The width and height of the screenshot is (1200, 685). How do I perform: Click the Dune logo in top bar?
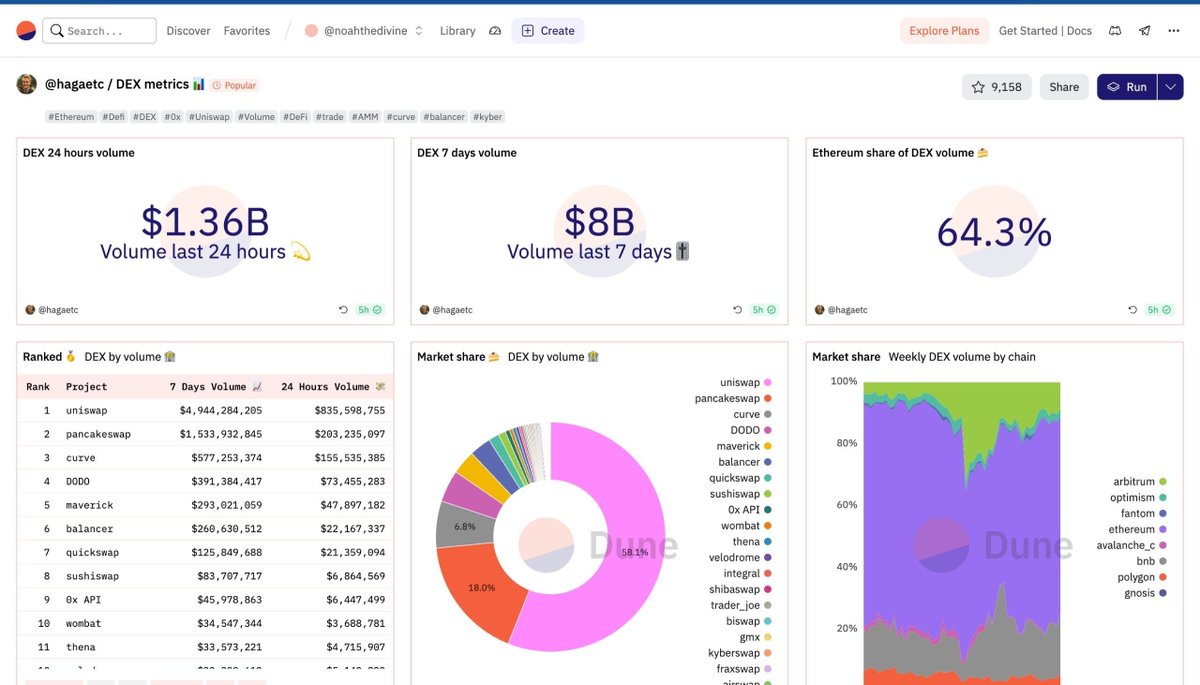26,31
